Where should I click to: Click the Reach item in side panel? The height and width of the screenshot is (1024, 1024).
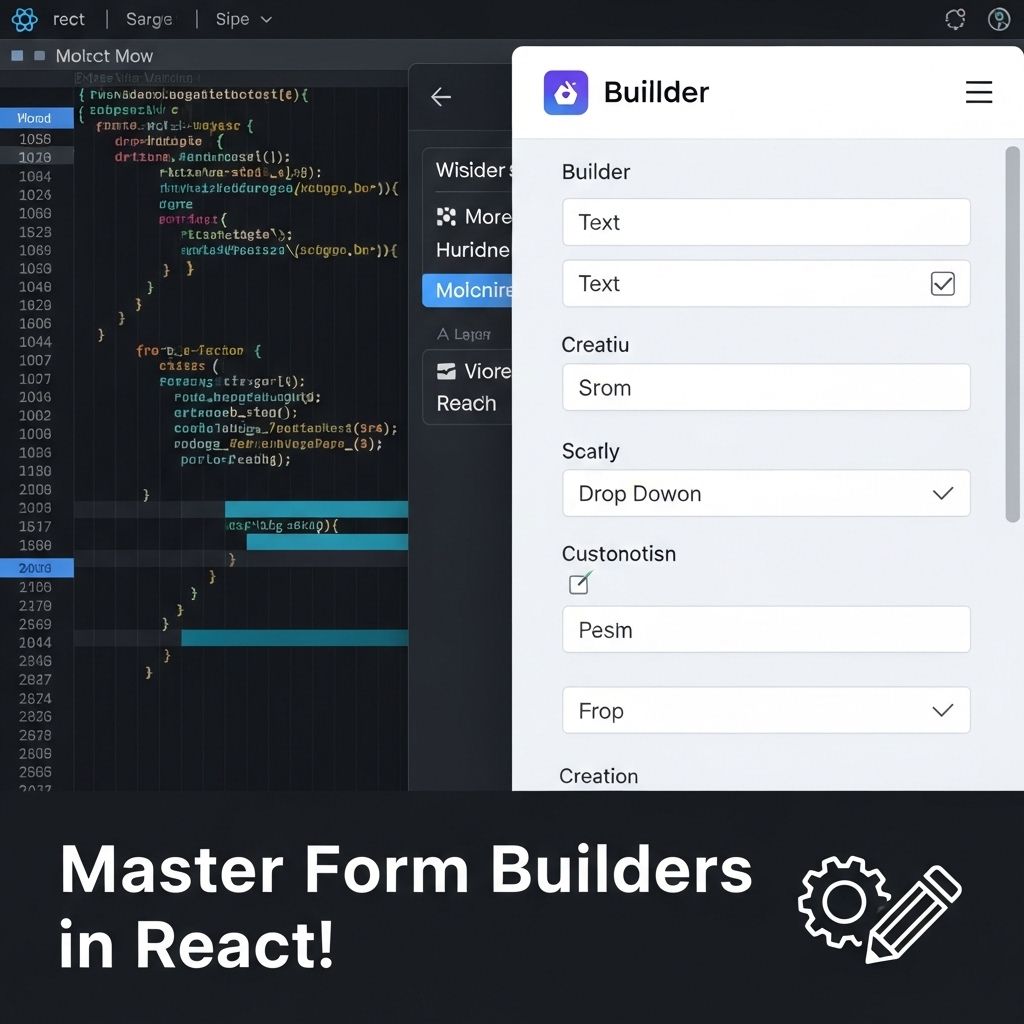(x=466, y=403)
